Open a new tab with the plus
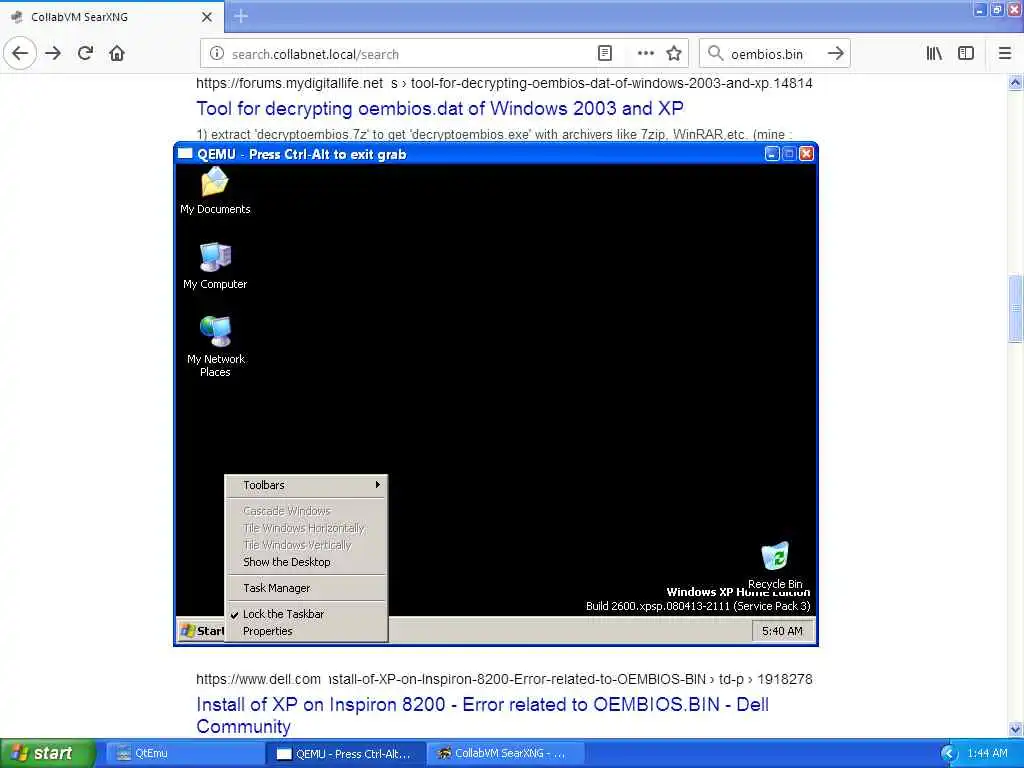This screenshot has height=768, width=1024. click(241, 16)
